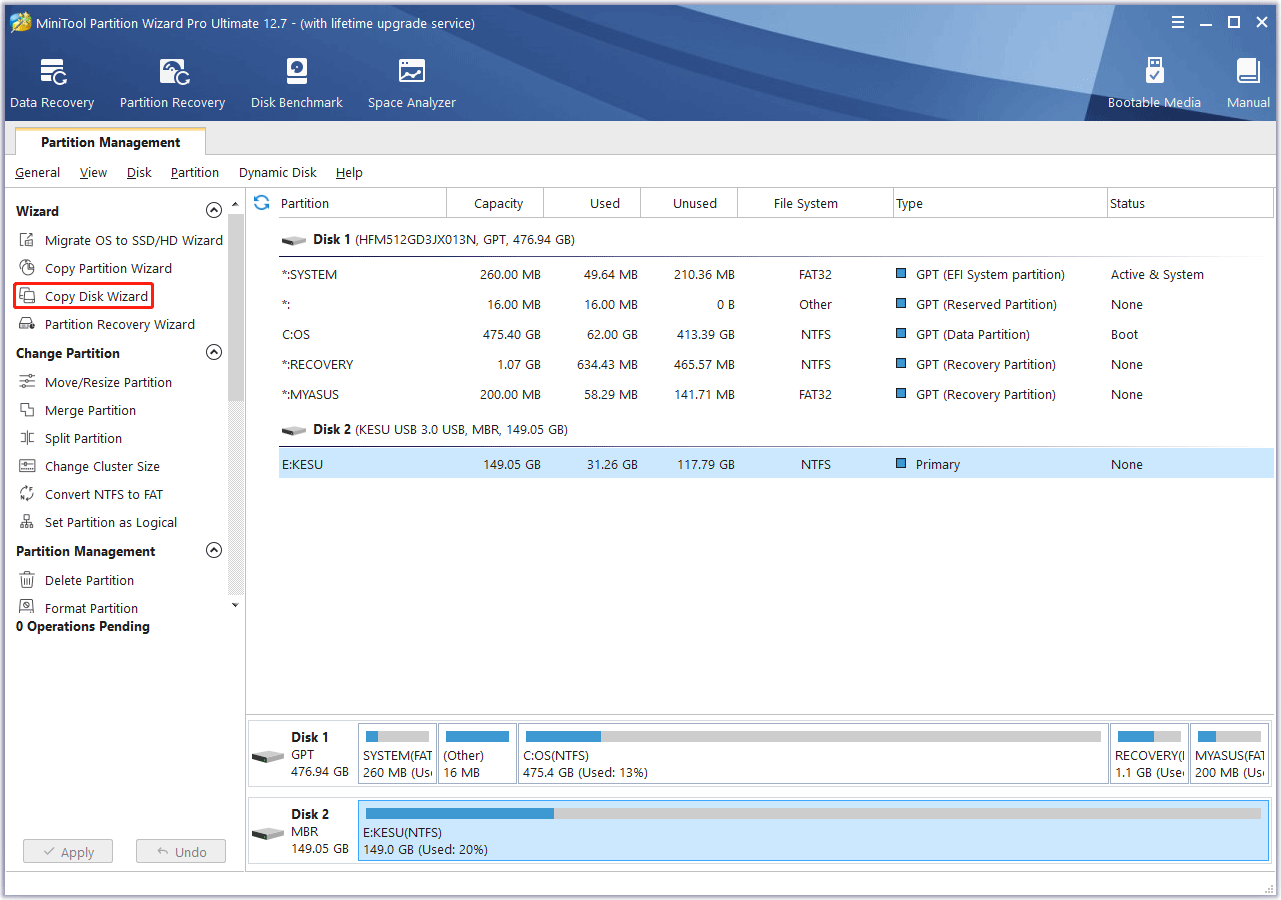Run Disk Benchmark
Image resolution: width=1281 pixels, height=900 pixels.
296,80
